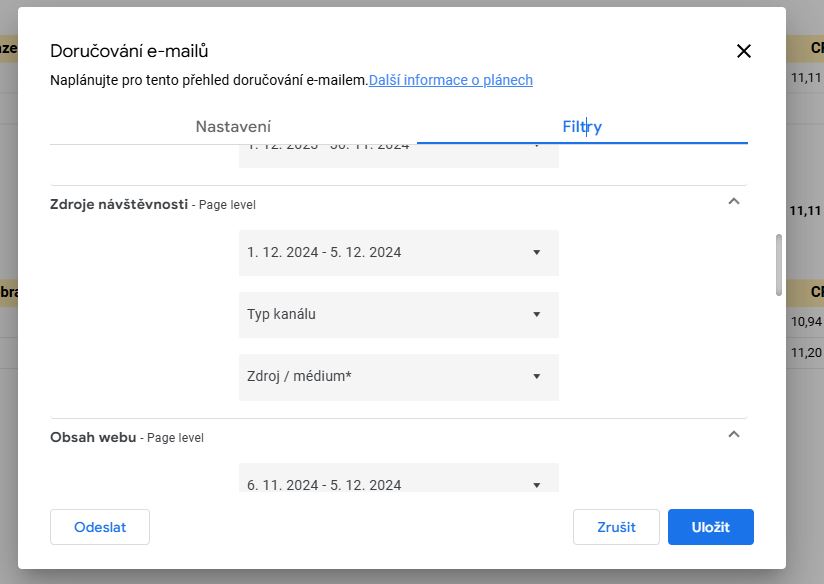Open the 6. 11. 2024 - 5. 12. 2024 date dropdown
This screenshot has height=584, width=824.
point(398,478)
